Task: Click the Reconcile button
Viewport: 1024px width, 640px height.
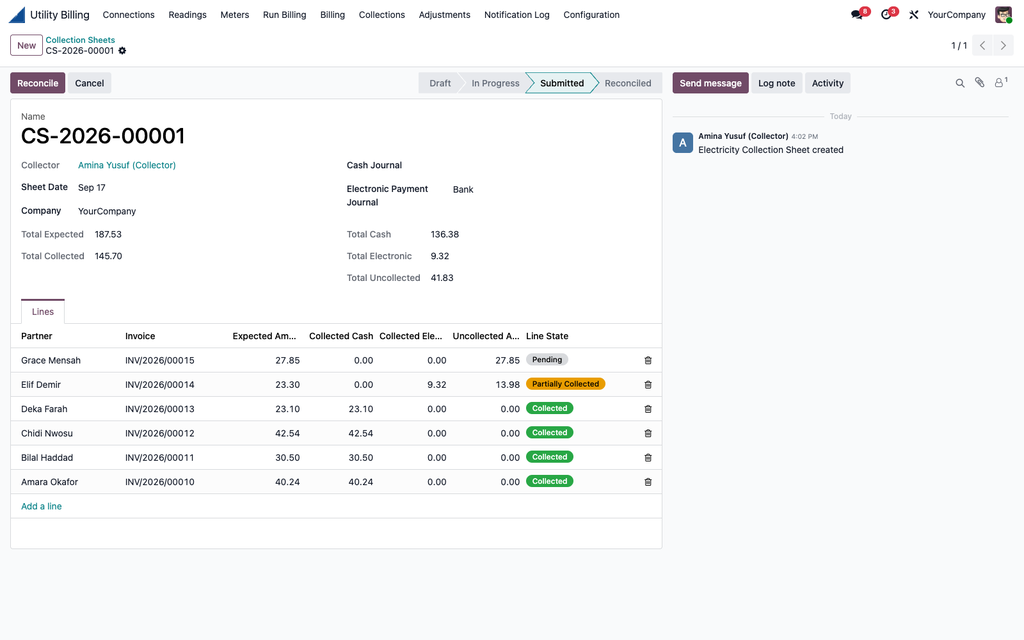Action: pos(37,83)
